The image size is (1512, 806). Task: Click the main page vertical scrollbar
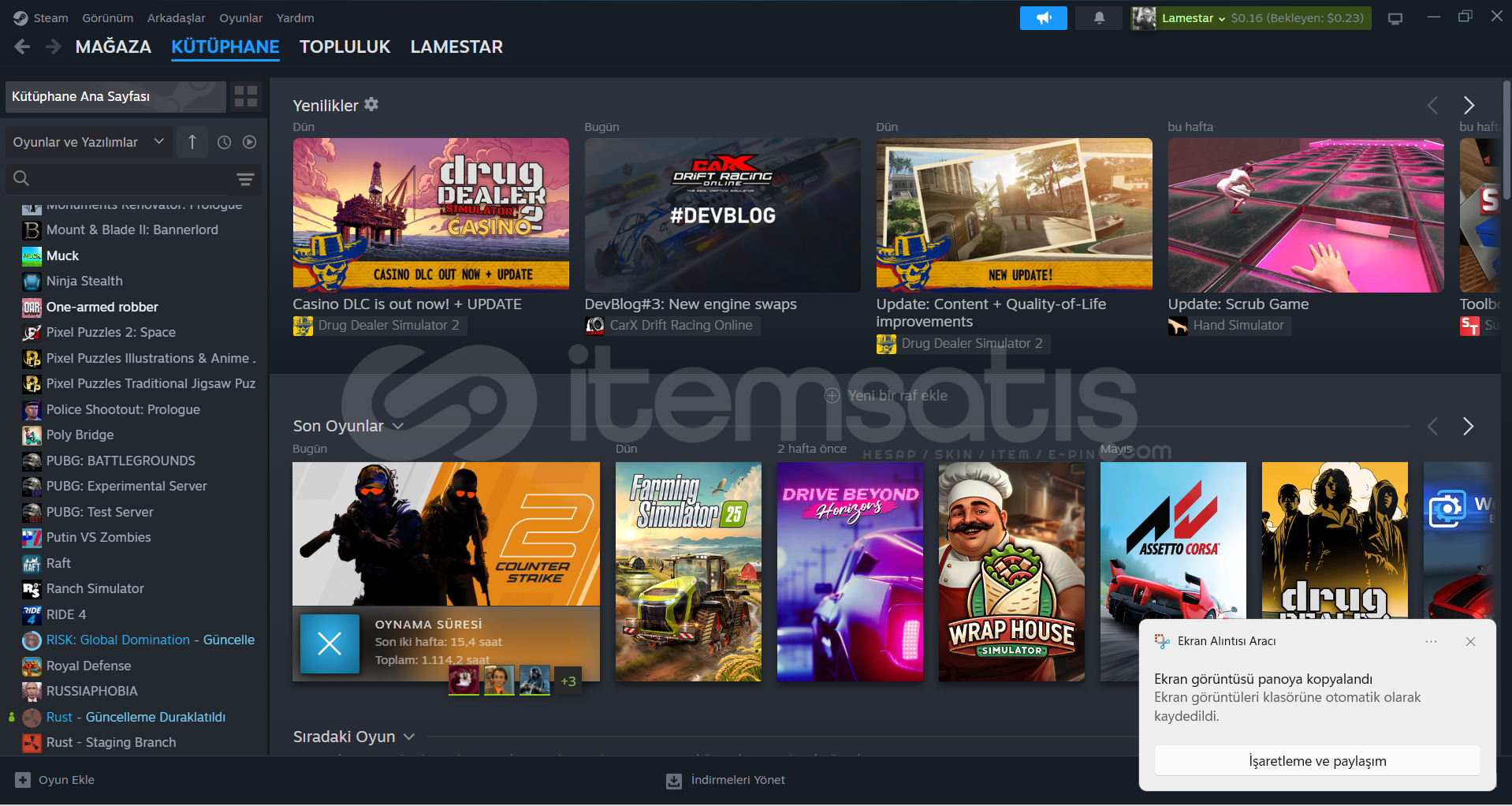click(x=1506, y=142)
